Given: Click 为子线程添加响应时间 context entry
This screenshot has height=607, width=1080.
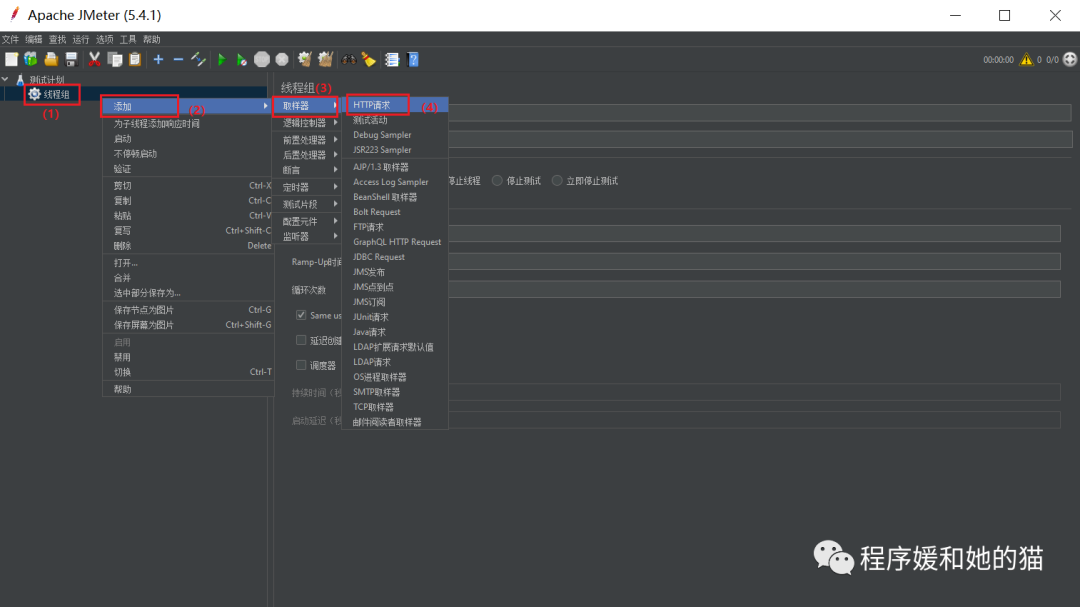Looking at the screenshot, I should click(x=187, y=124).
